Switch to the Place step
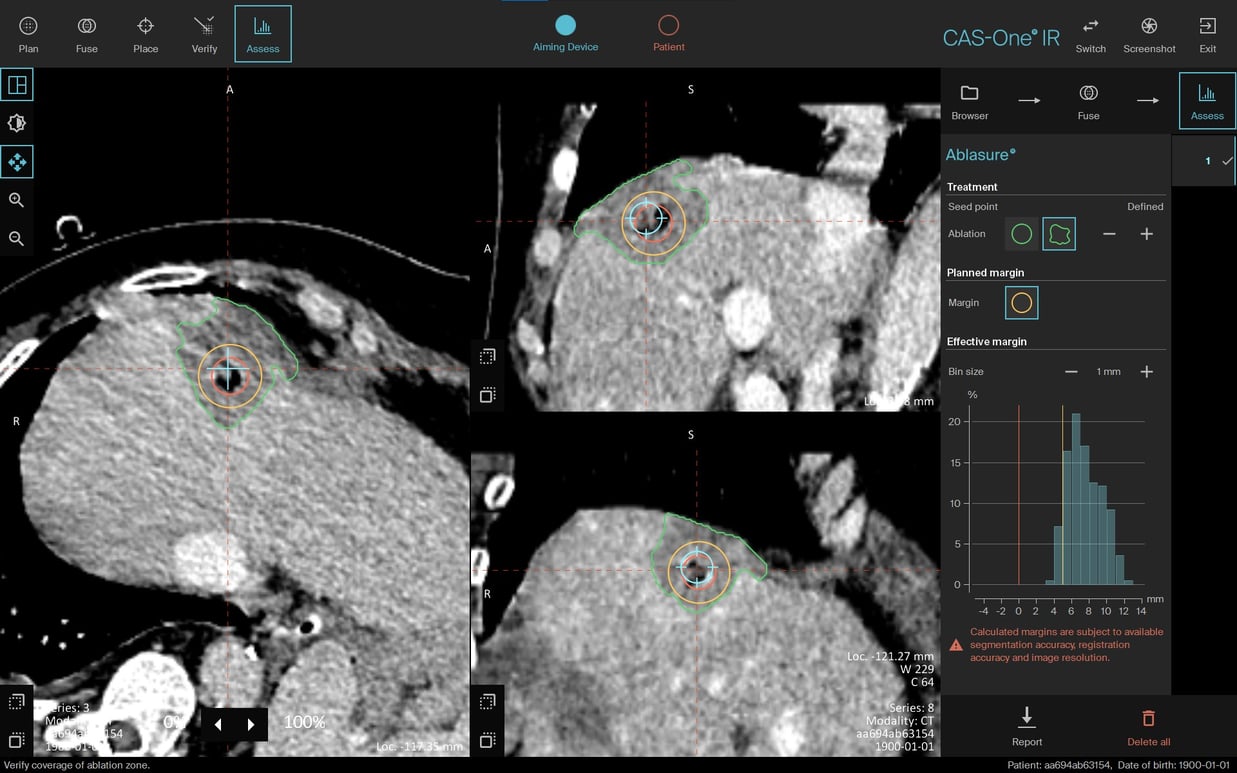Image resolution: width=1237 pixels, height=773 pixels. click(146, 34)
